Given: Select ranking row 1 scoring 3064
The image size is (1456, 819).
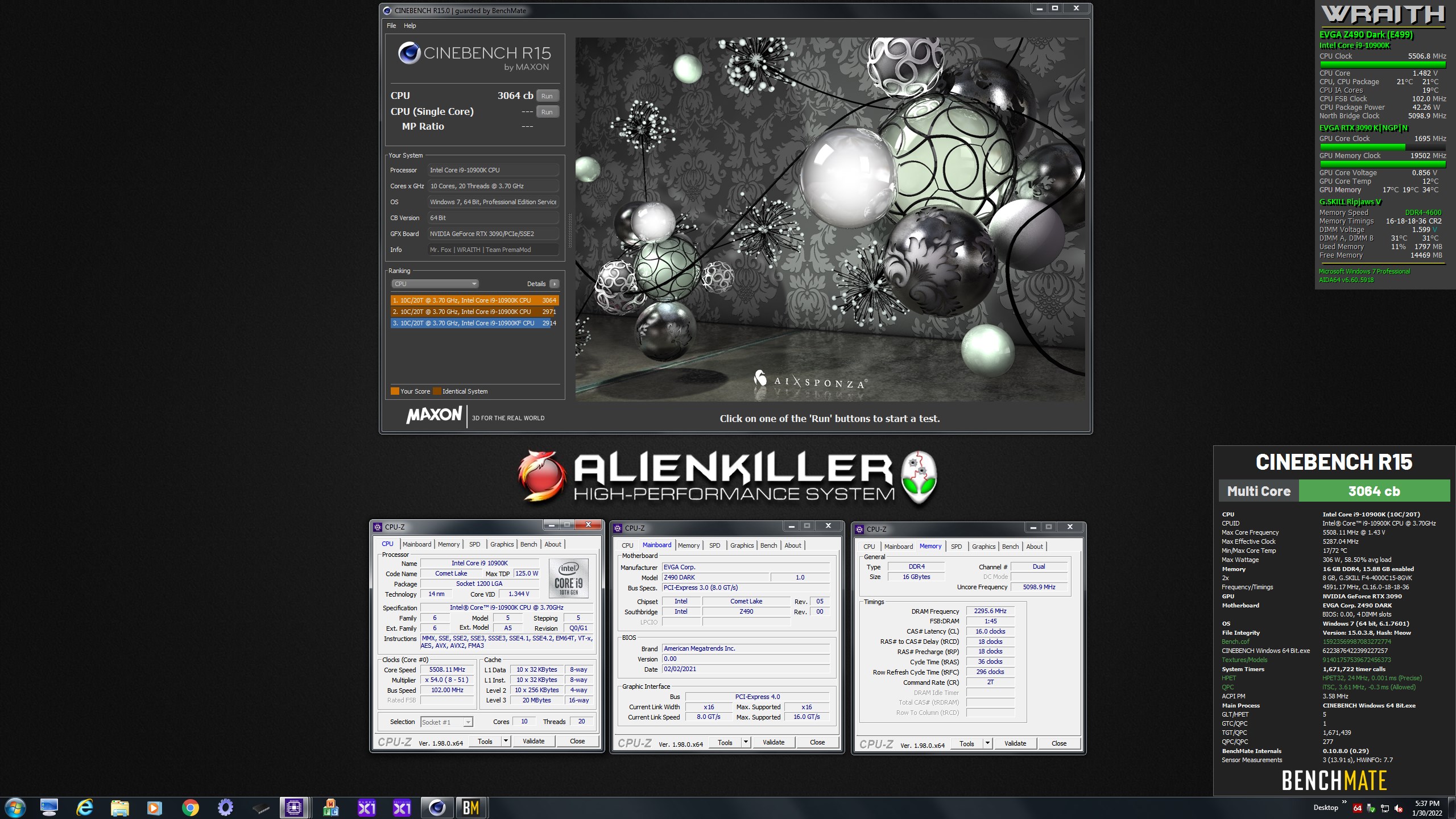Looking at the screenshot, I should pyautogui.click(x=474, y=300).
